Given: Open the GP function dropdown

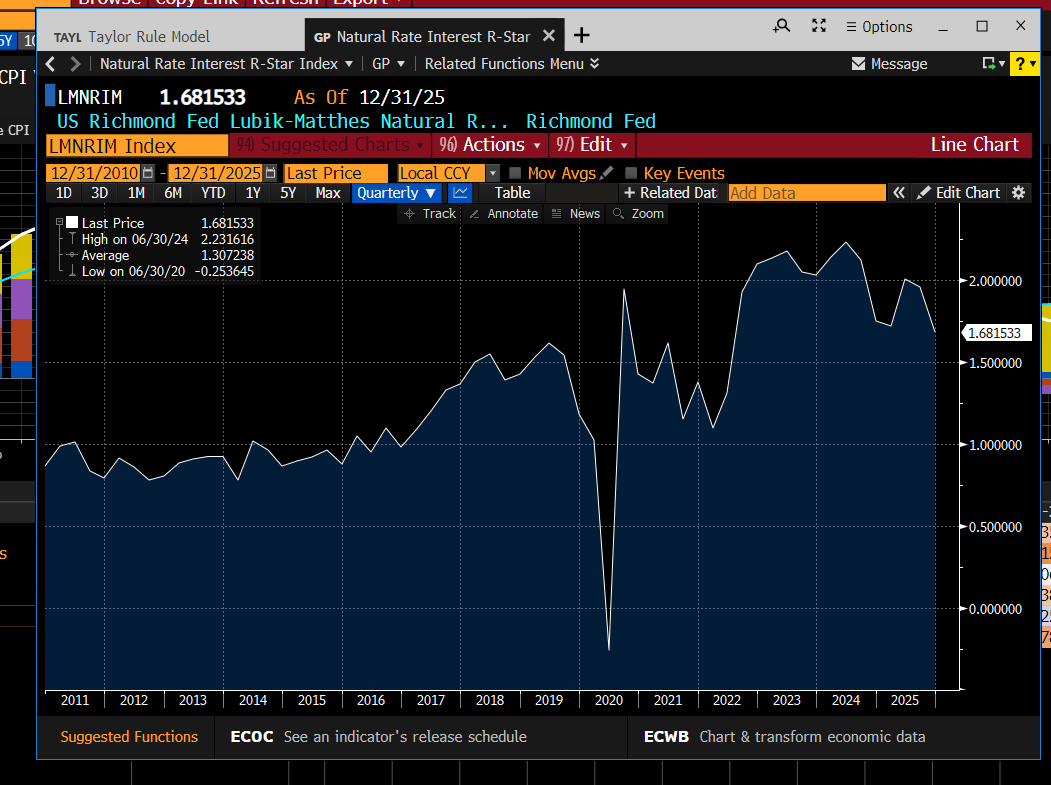Looking at the screenshot, I should click(x=389, y=64).
